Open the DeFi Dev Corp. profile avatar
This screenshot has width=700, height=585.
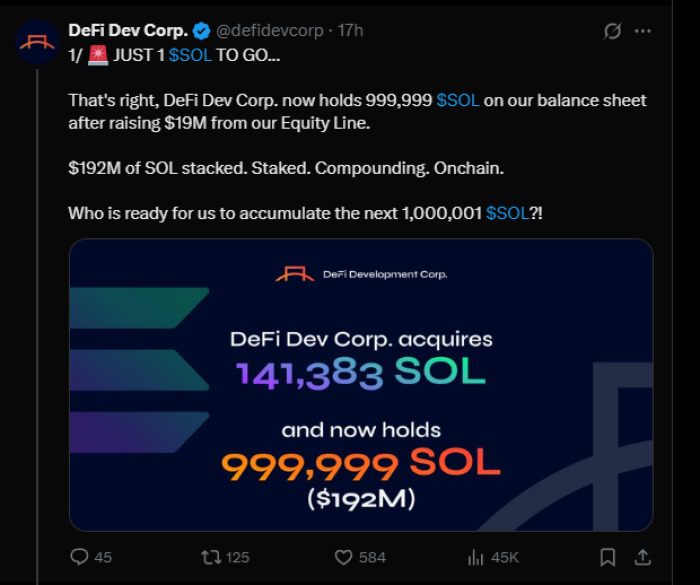click(36, 41)
